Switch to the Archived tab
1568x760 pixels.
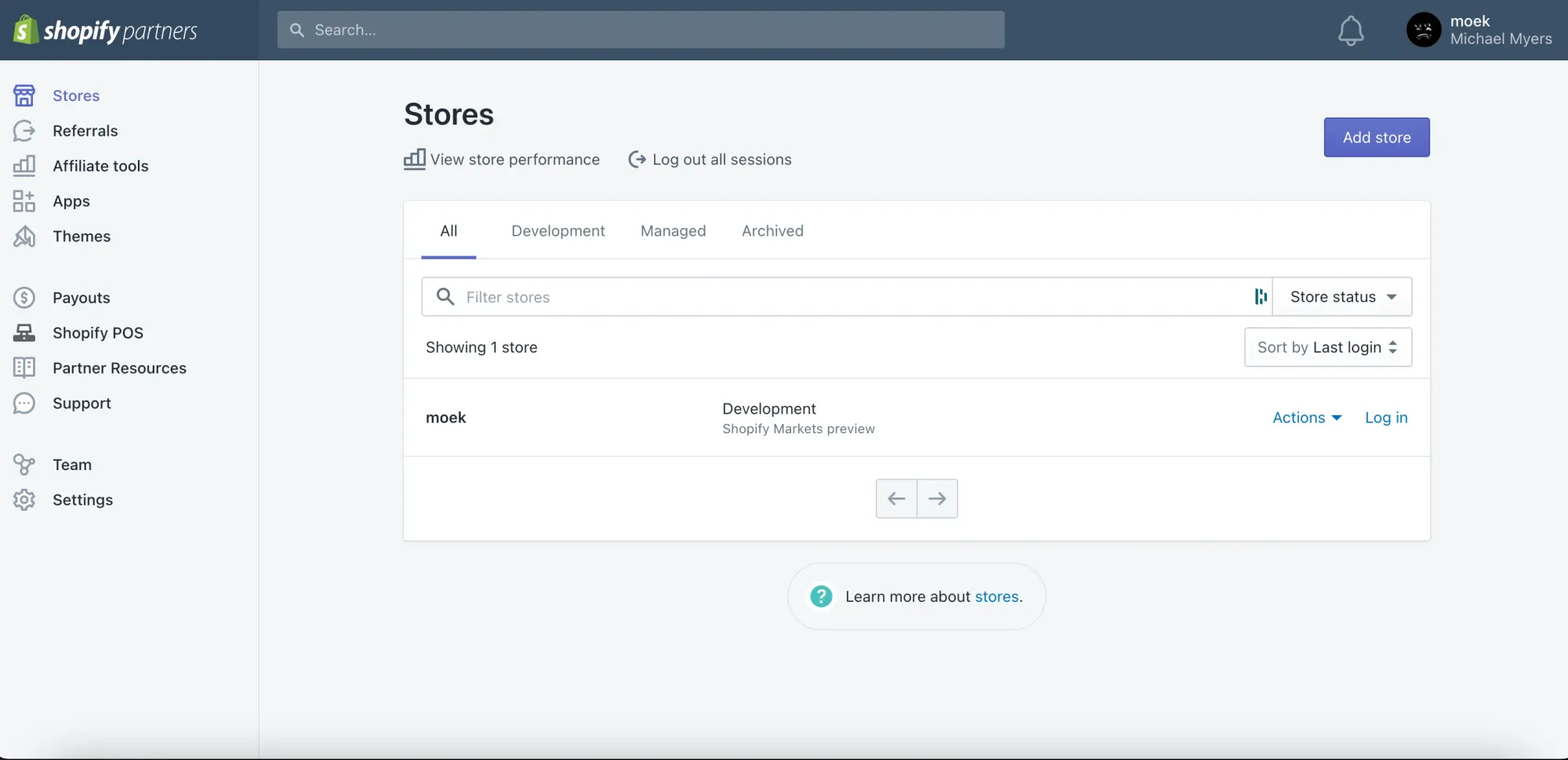(773, 230)
